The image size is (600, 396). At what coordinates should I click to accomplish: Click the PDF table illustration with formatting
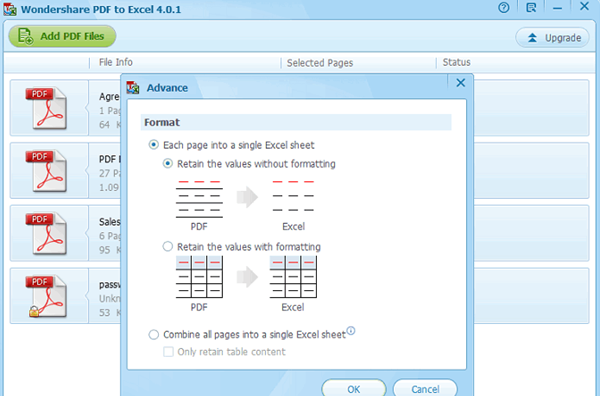coord(199,277)
